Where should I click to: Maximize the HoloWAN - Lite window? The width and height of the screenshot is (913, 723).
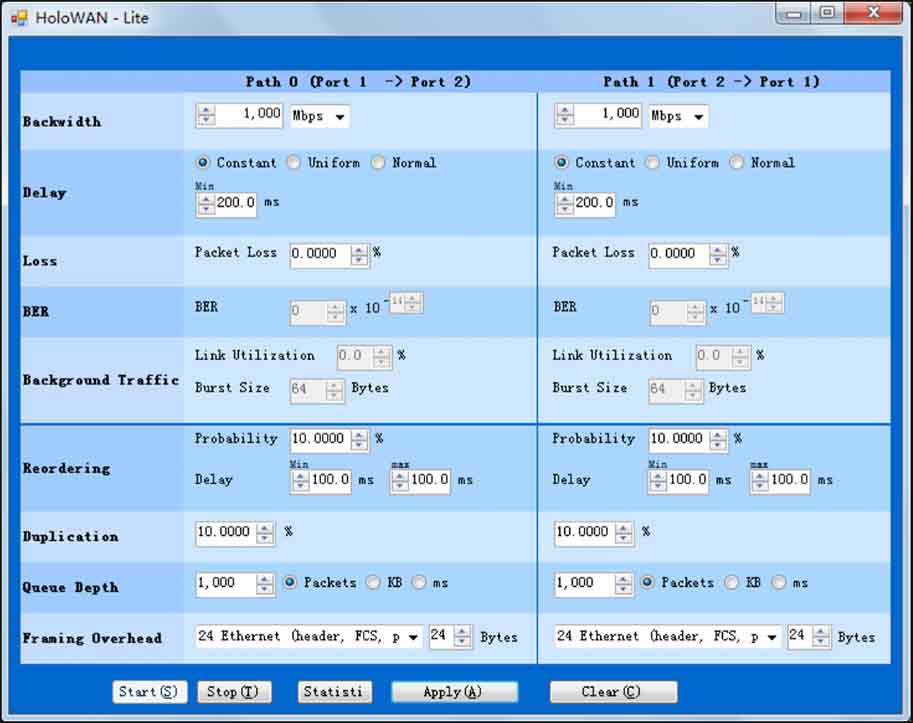coord(827,13)
